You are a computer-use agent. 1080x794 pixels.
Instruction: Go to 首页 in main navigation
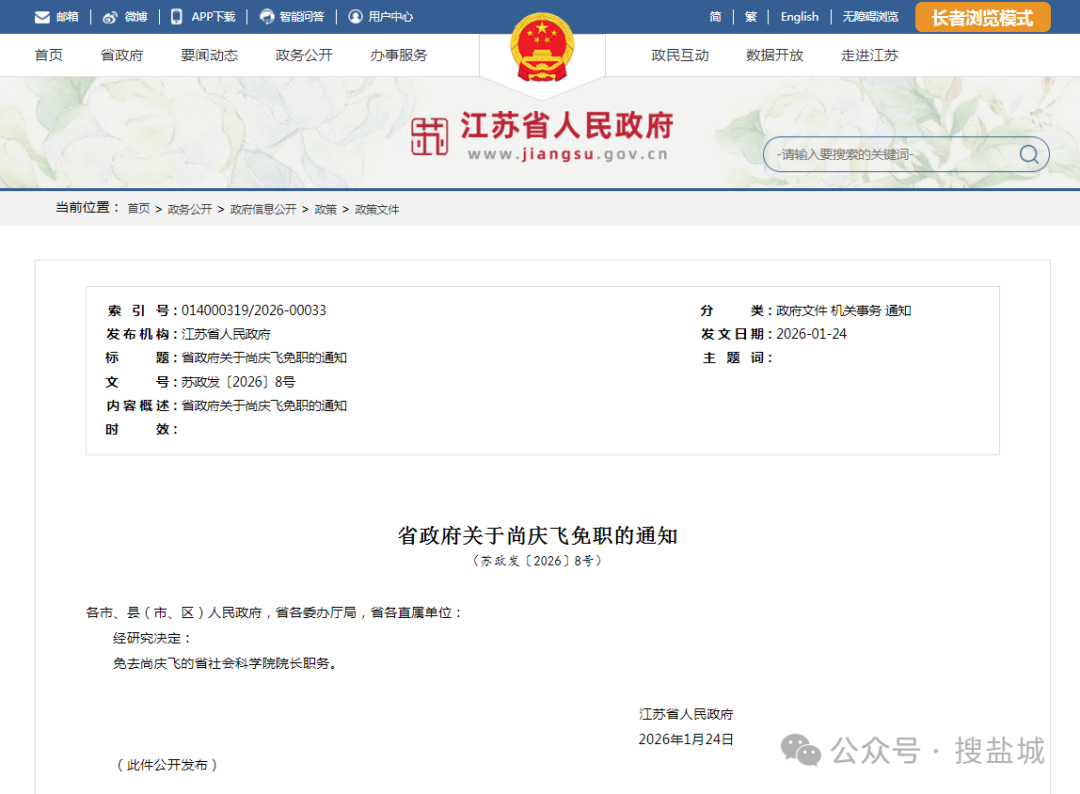click(x=49, y=55)
